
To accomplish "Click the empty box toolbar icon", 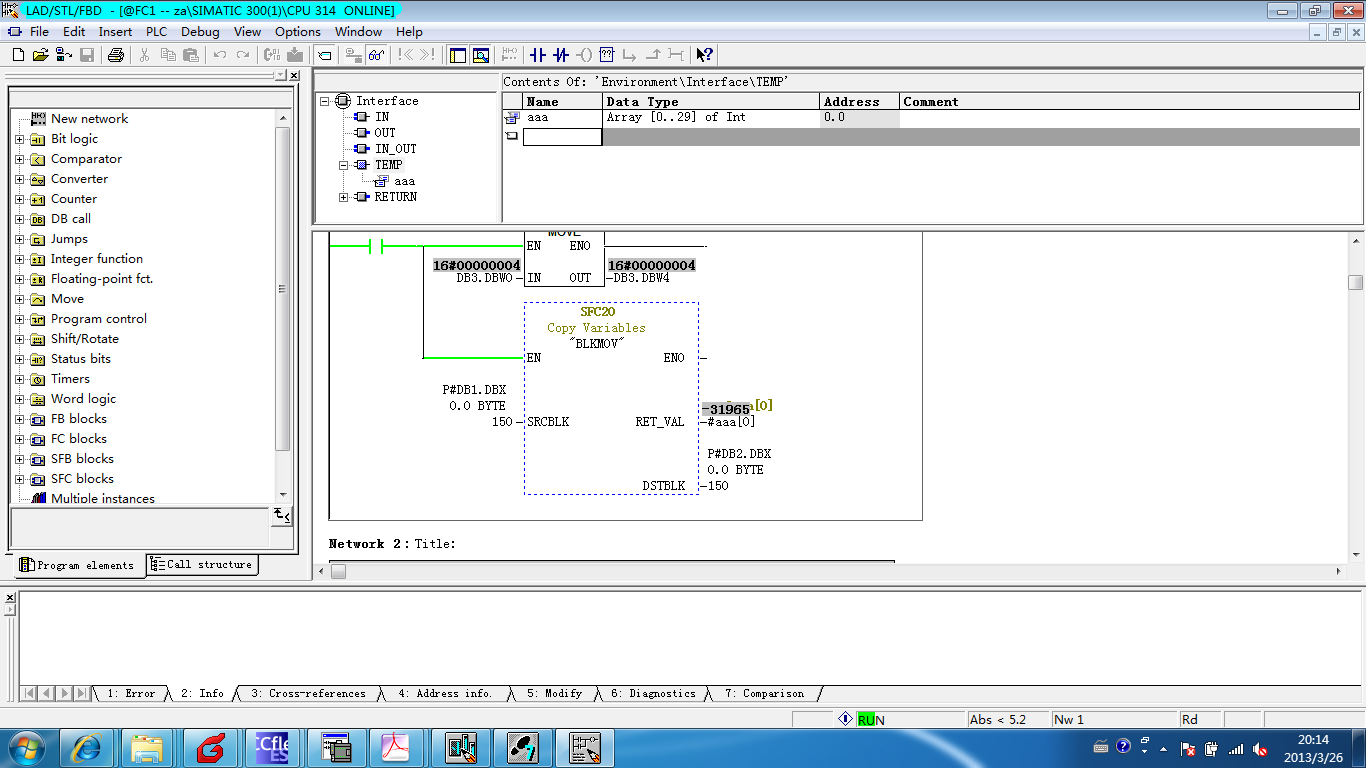I will tap(607, 55).
